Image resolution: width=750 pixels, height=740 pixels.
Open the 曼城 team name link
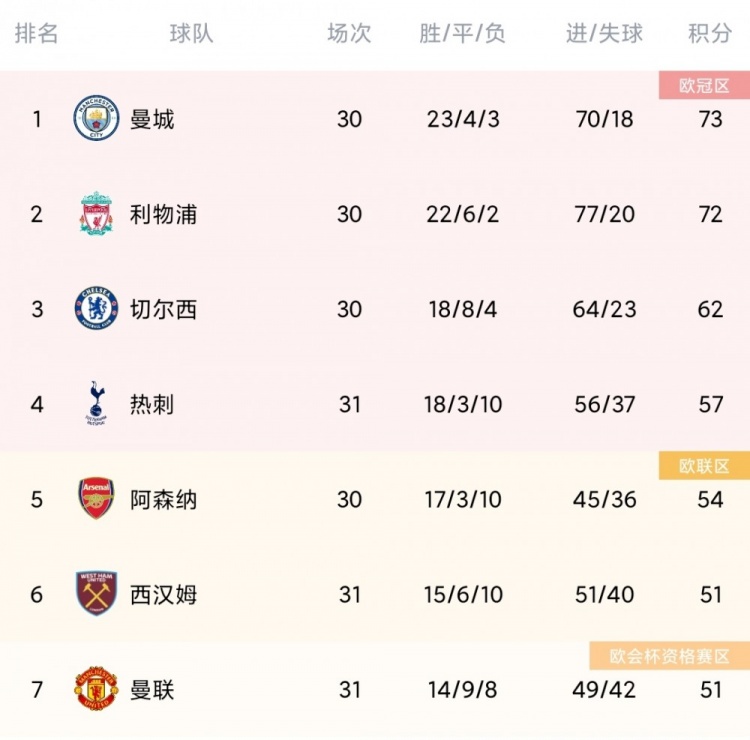(x=152, y=119)
